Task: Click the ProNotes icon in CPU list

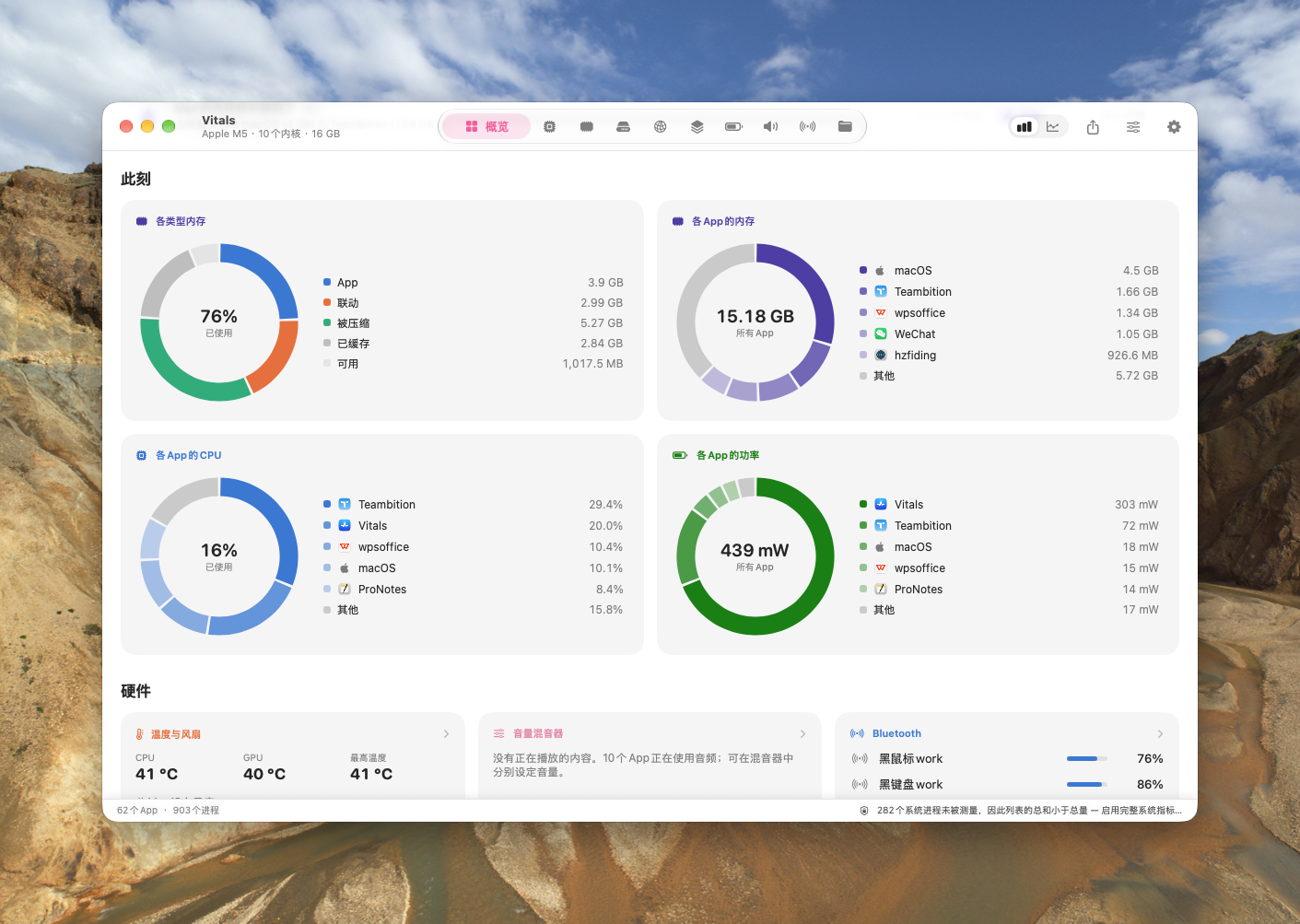Action: pyautogui.click(x=345, y=590)
